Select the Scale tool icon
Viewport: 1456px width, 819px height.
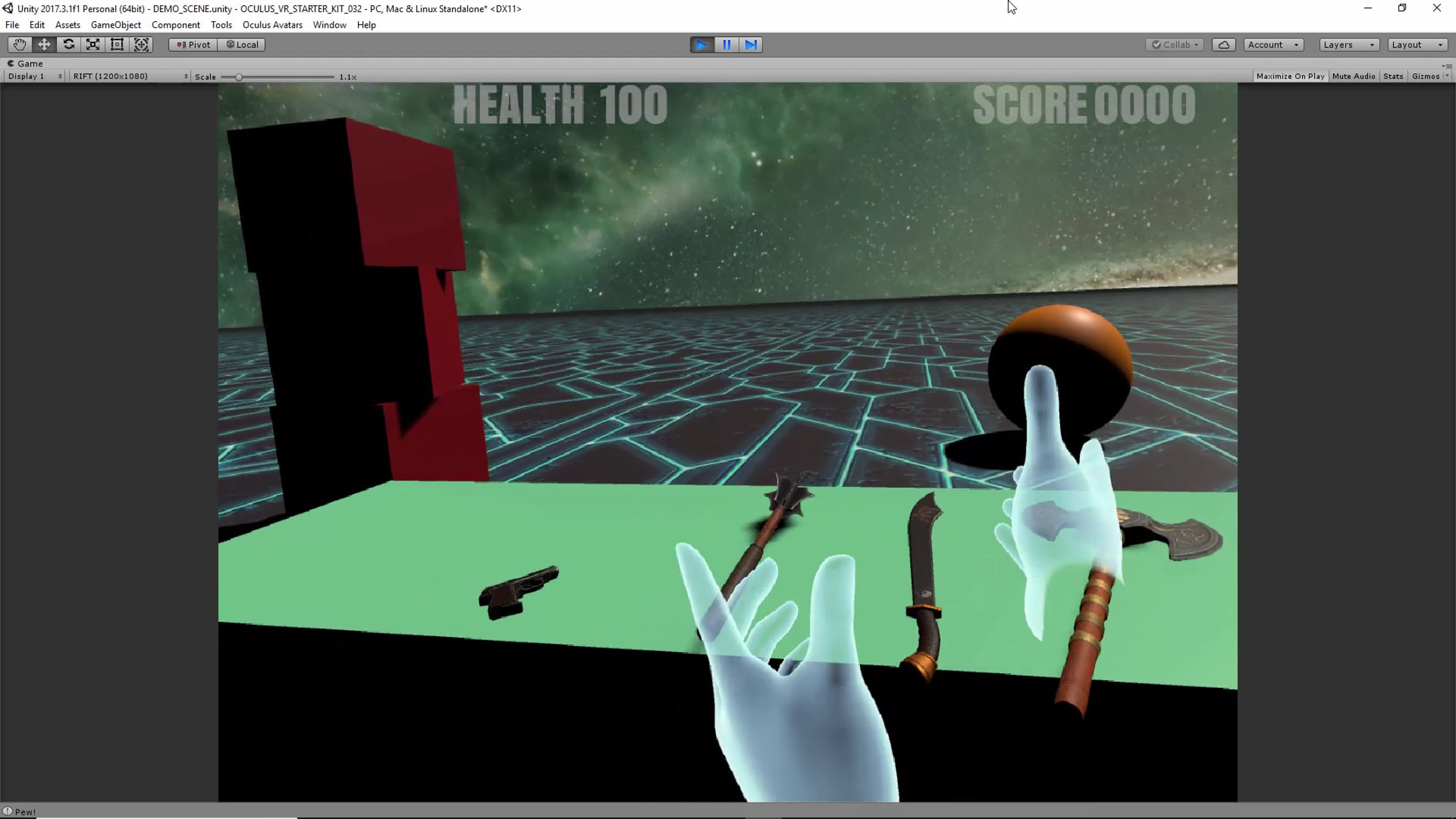pyautogui.click(x=93, y=44)
